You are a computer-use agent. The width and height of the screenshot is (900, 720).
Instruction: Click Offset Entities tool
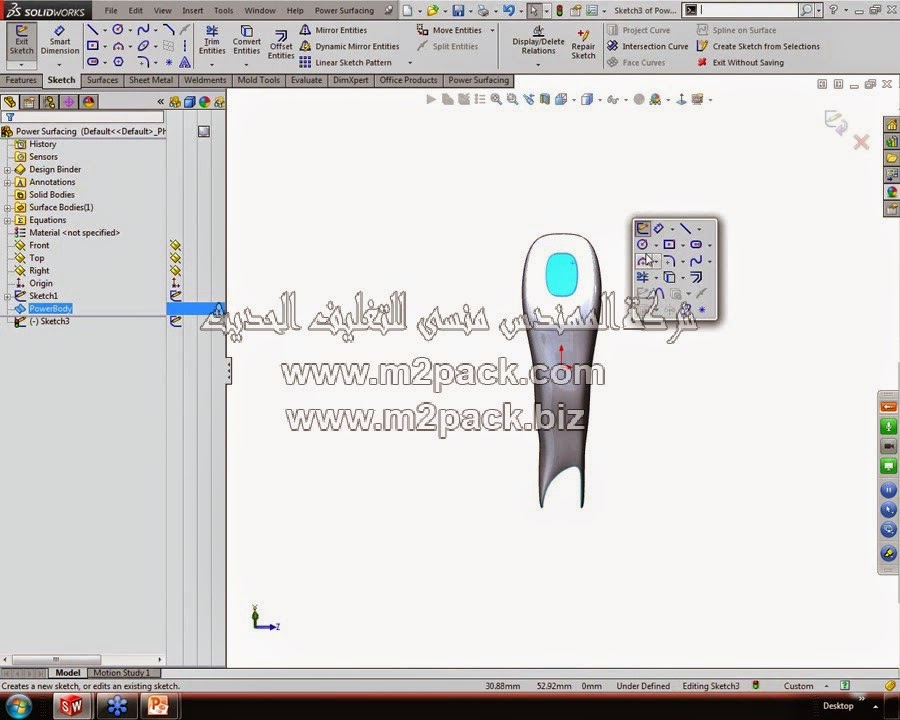pos(281,45)
